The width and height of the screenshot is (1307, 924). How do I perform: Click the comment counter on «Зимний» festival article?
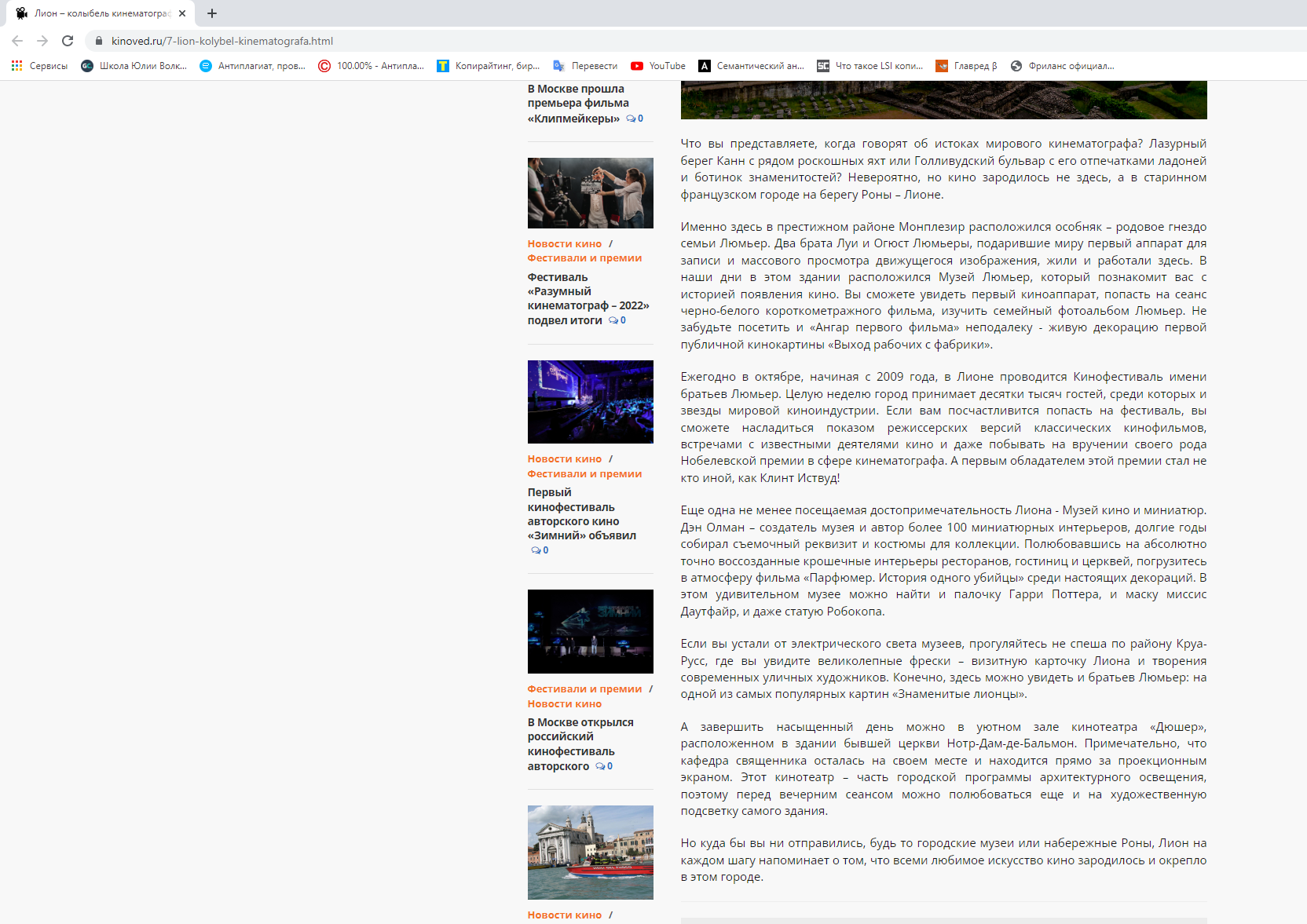click(539, 550)
